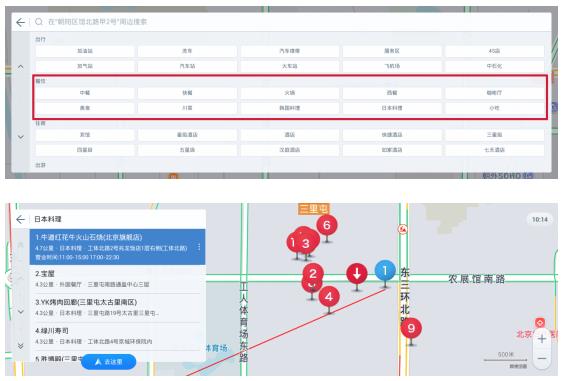Page down the category list in the search panel
This screenshot has width=564, height=381.
coord(21,137)
